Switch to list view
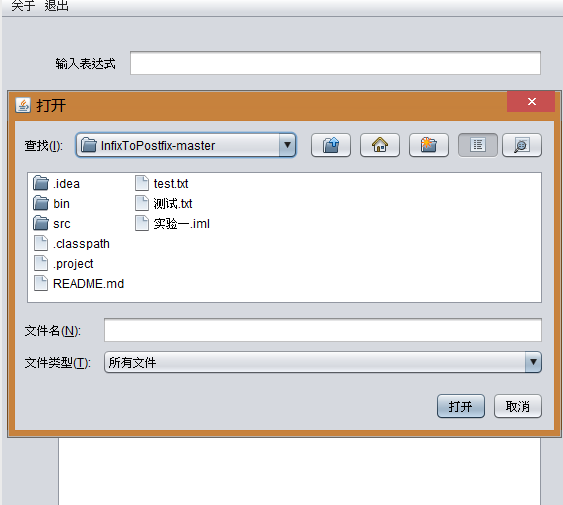The image size is (563, 505). (x=478, y=145)
